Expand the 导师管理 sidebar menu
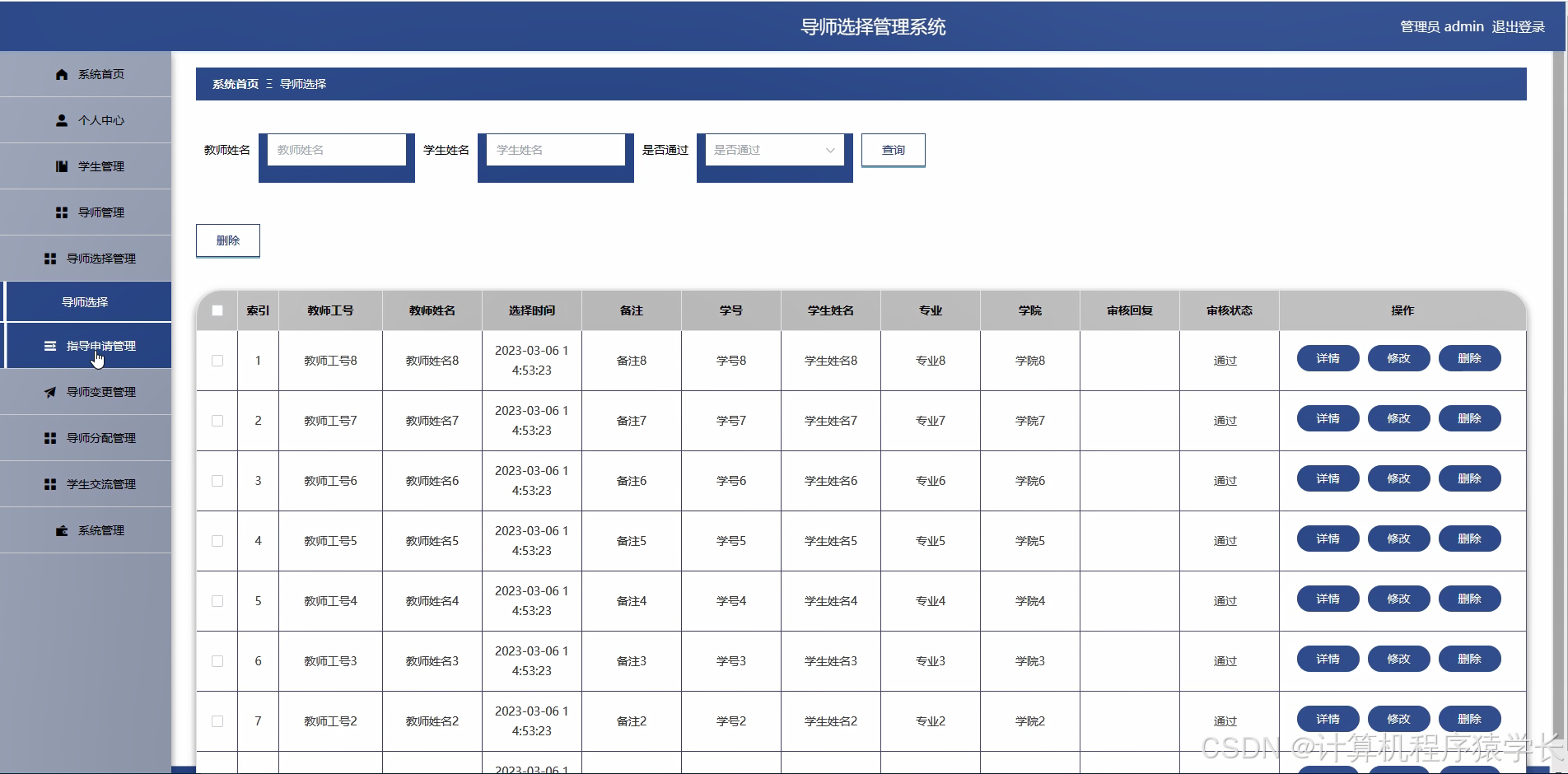The width and height of the screenshot is (1568, 774). (86, 212)
